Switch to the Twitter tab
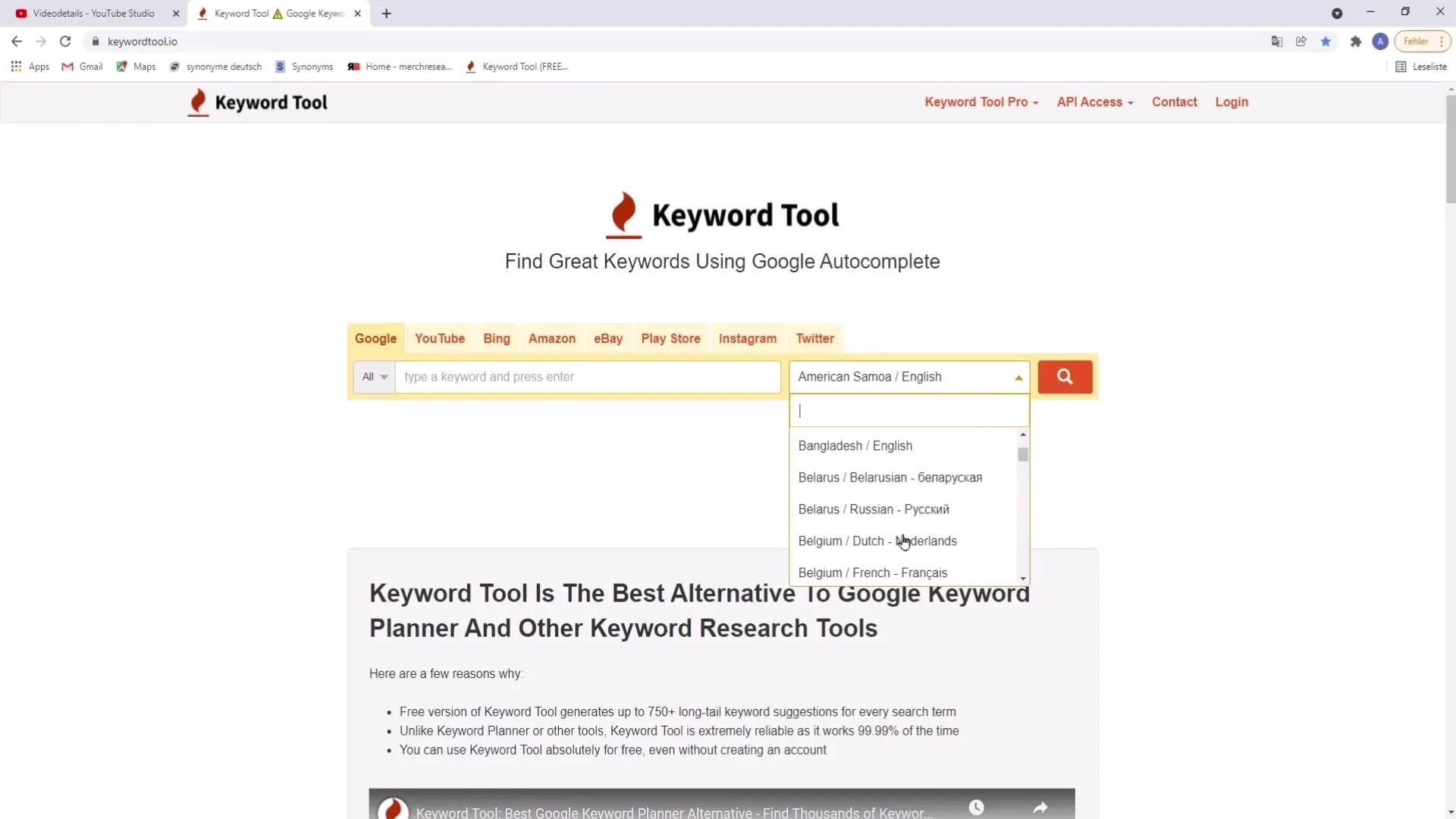The height and width of the screenshot is (819, 1456). coord(815,339)
